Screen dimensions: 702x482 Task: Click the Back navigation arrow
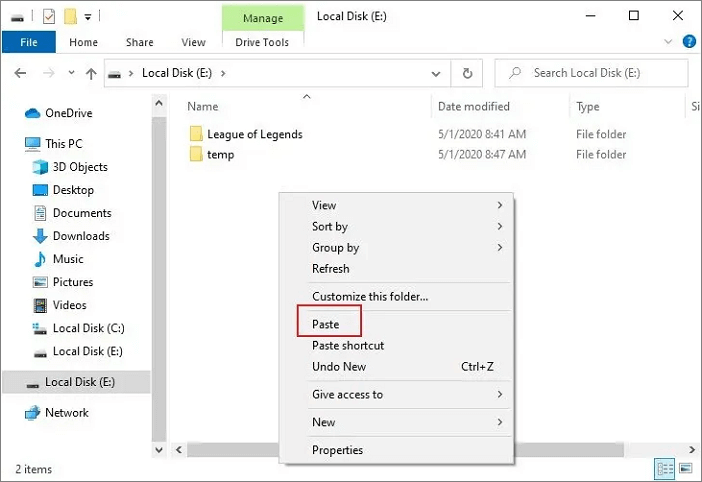tap(19, 73)
